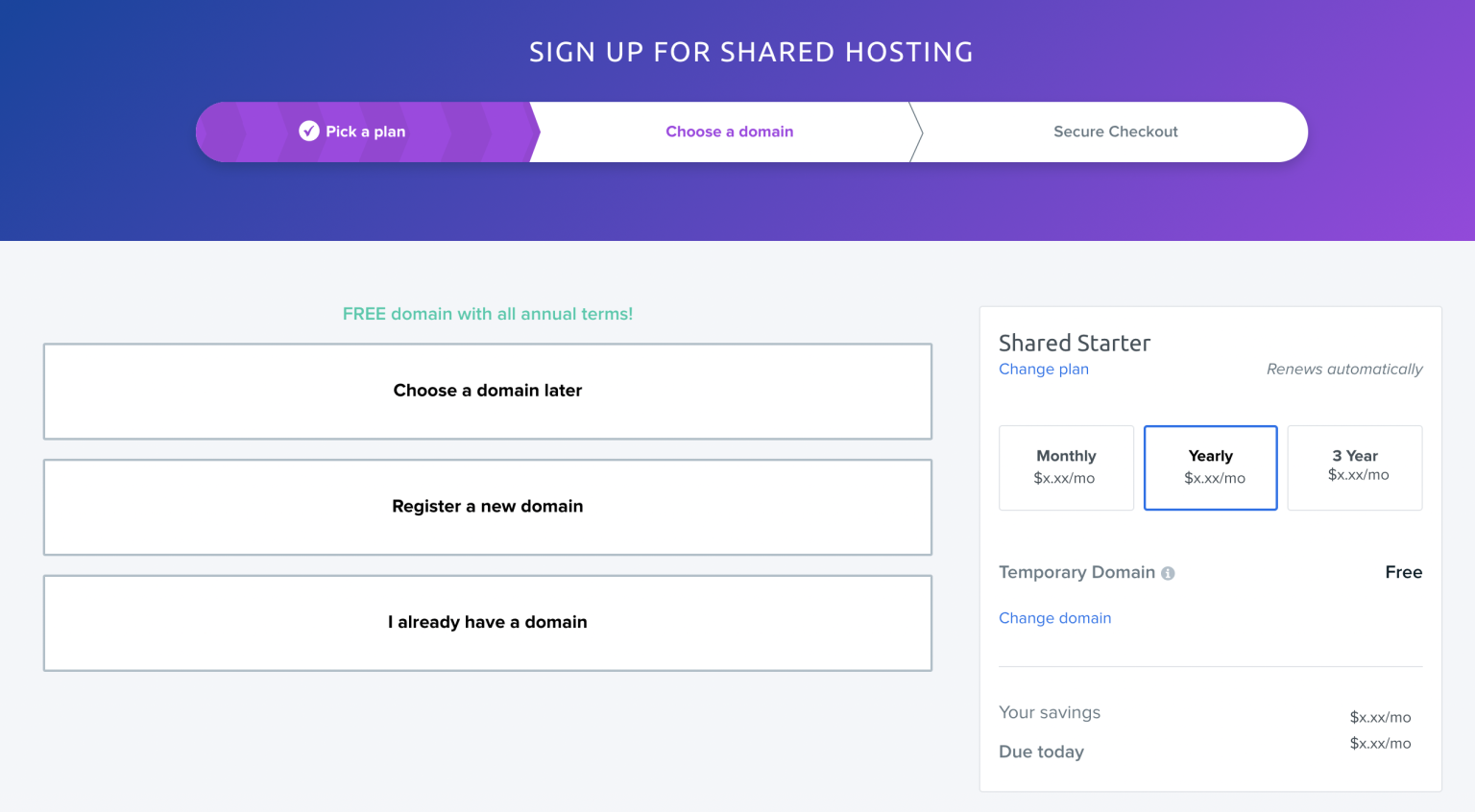Screen dimensions: 1475x812
Task: Click the Choose a domain later button
Action: pyautogui.click(x=487, y=391)
